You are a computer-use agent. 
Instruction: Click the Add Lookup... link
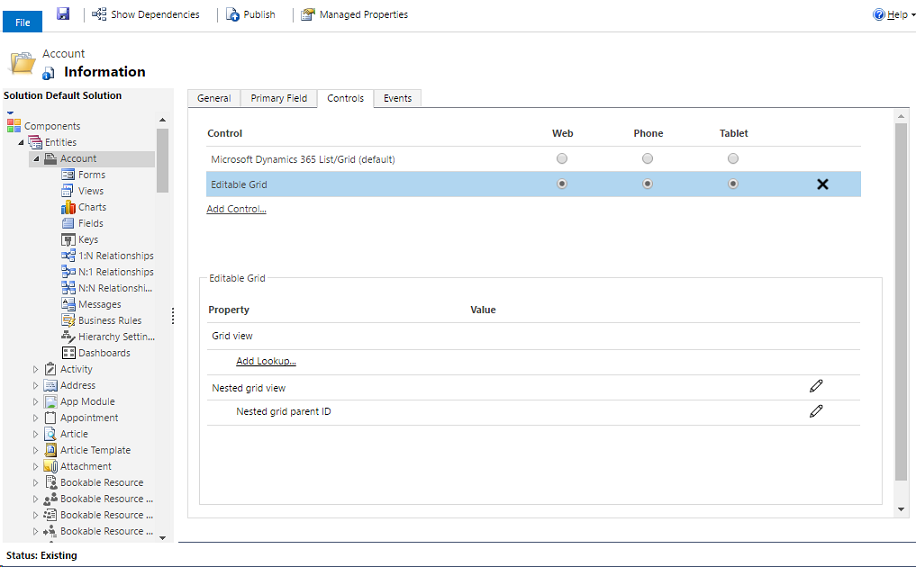266,361
